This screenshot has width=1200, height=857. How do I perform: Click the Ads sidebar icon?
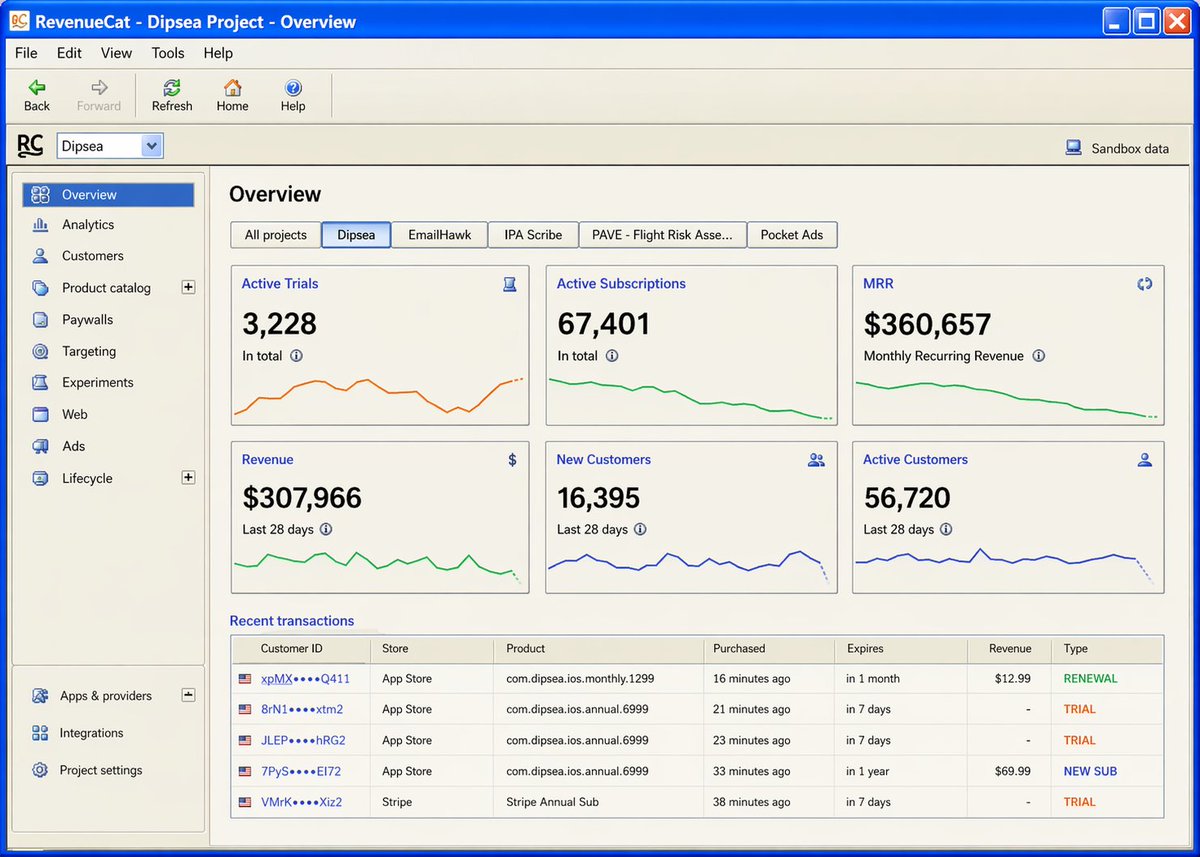coord(40,446)
